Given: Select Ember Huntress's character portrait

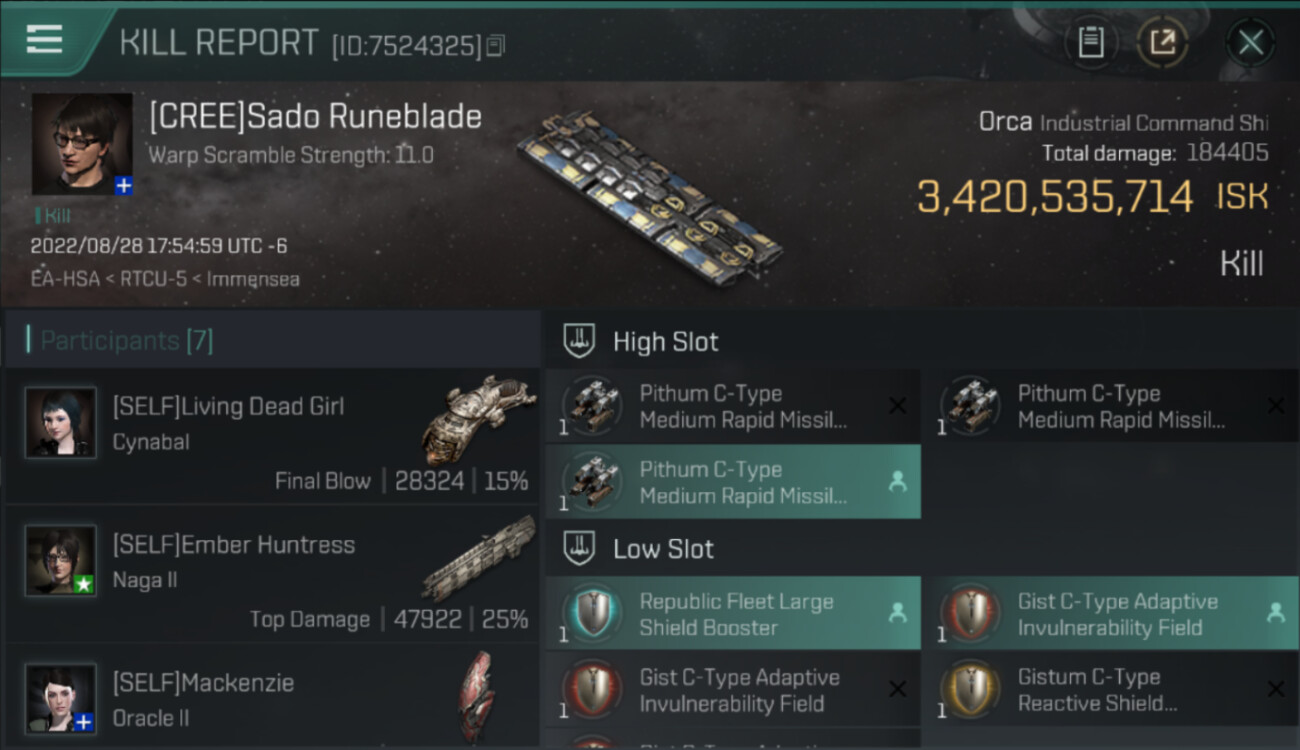Looking at the screenshot, I should pyautogui.click(x=61, y=561).
